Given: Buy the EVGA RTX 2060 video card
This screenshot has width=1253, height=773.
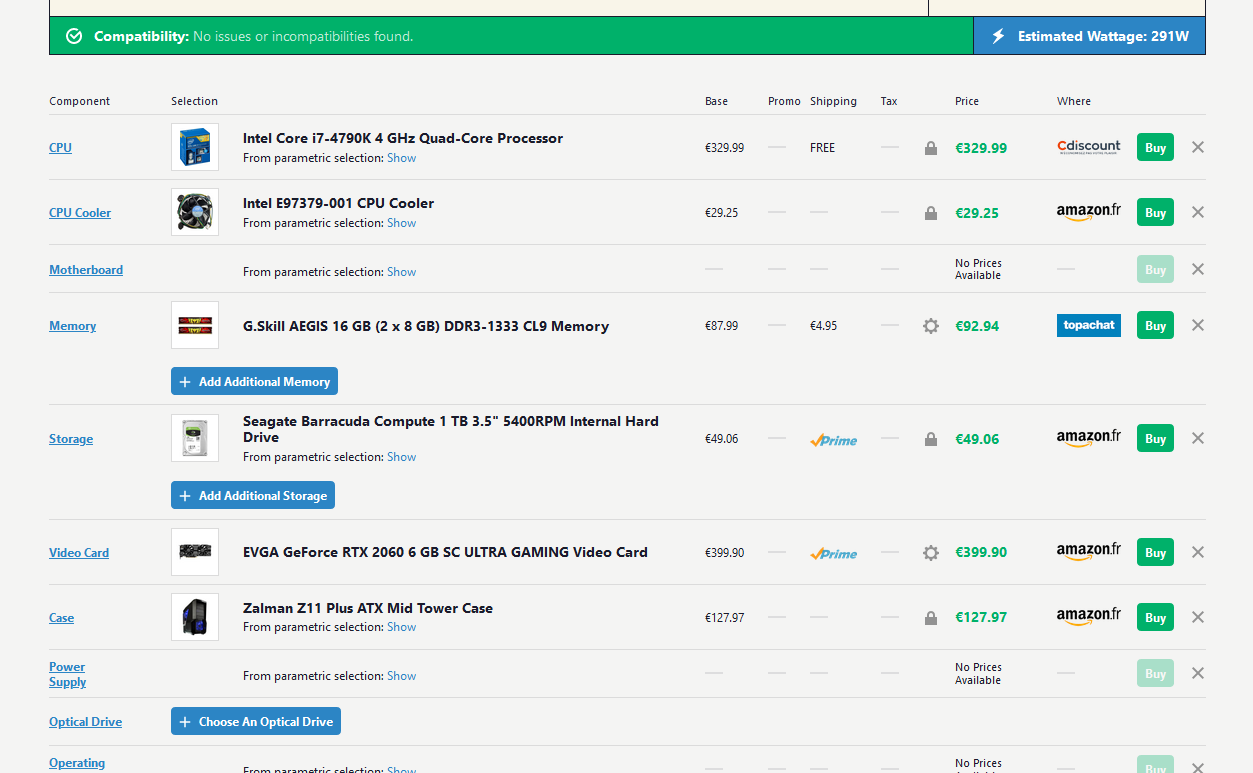Looking at the screenshot, I should point(1155,553).
